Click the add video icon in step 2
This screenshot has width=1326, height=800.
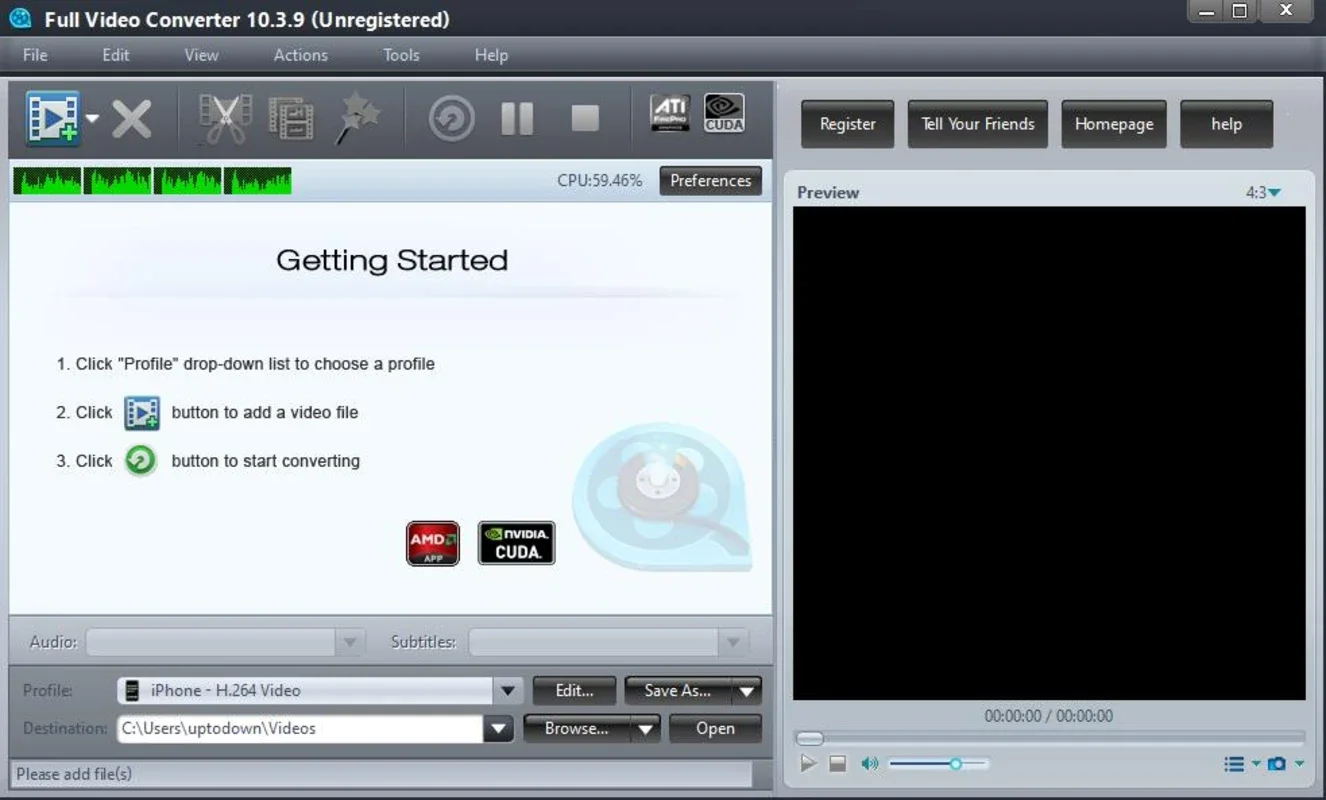pyautogui.click(x=142, y=412)
